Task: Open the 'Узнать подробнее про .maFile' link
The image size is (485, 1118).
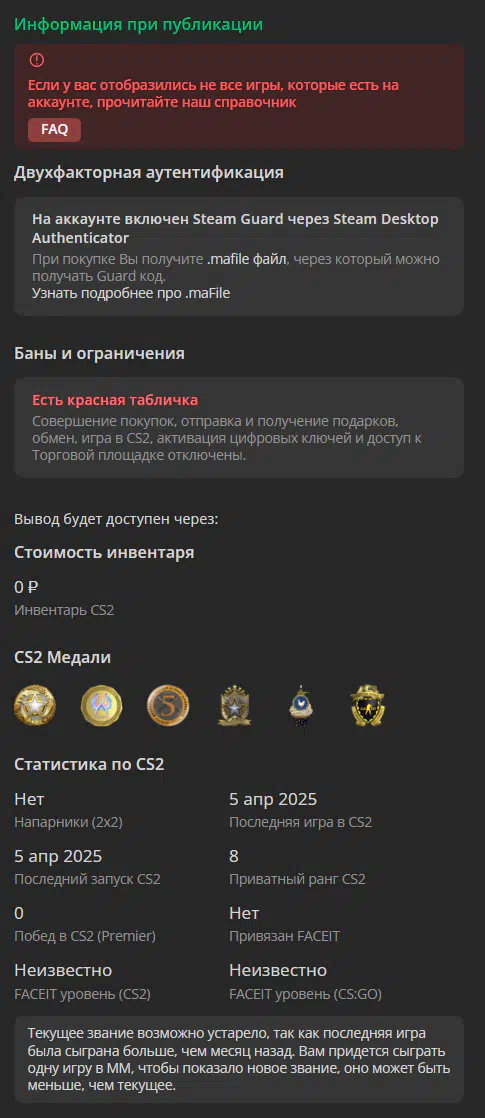Action: (x=131, y=293)
